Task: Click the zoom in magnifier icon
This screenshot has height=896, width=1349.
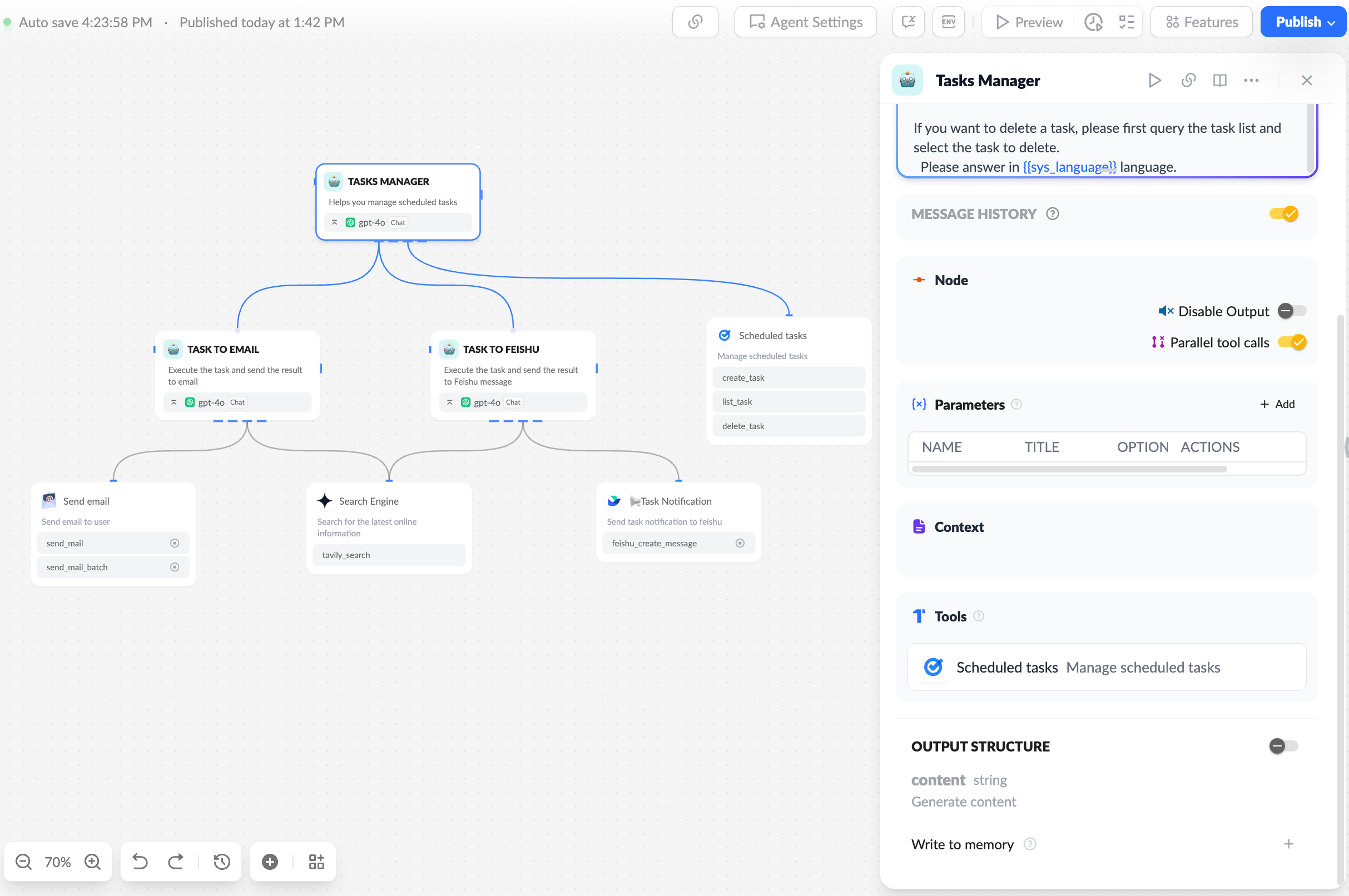Action: tap(93, 861)
